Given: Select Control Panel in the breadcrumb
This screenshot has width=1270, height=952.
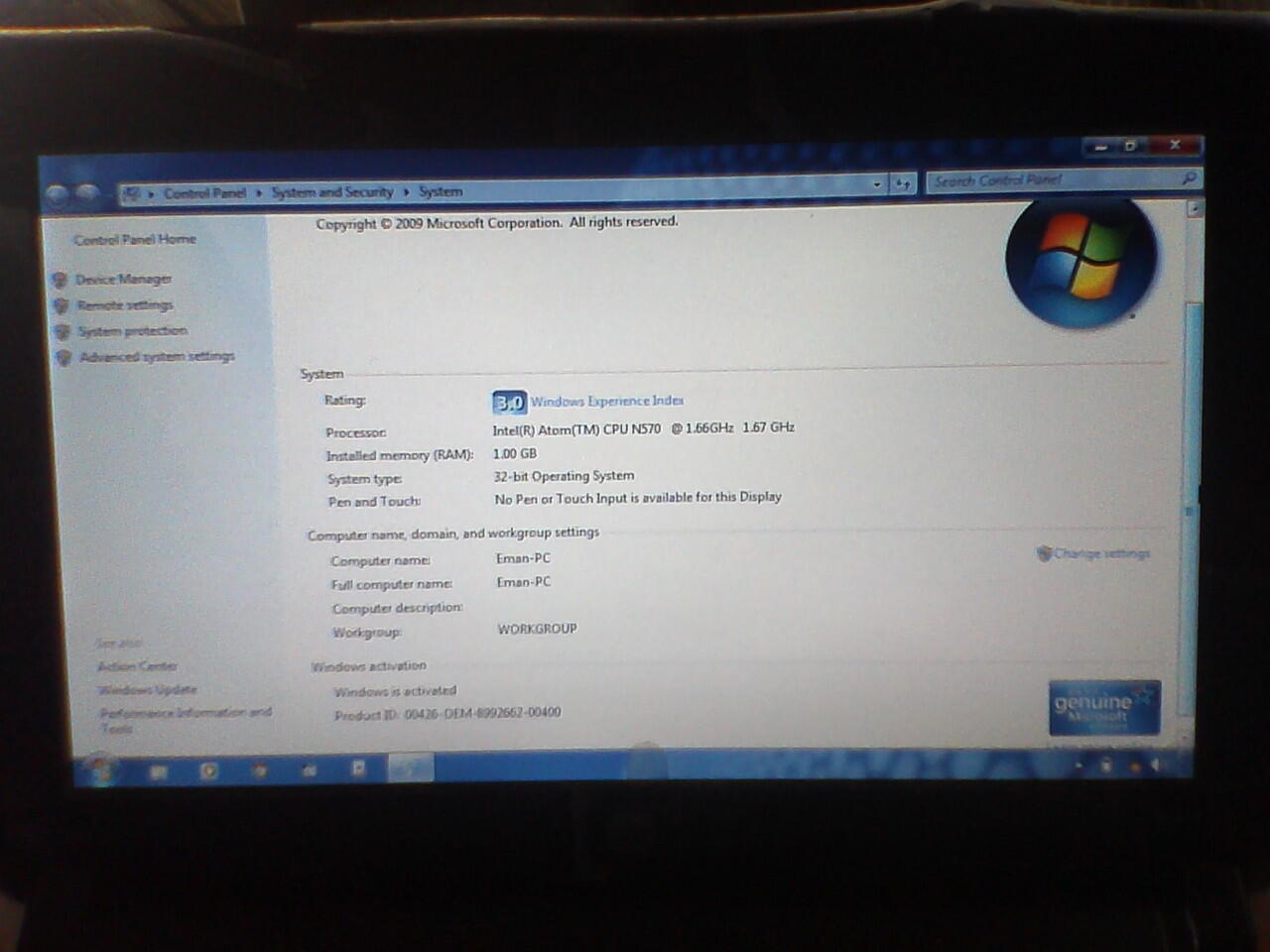Looking at the screenshot, I should pos(204,193).
